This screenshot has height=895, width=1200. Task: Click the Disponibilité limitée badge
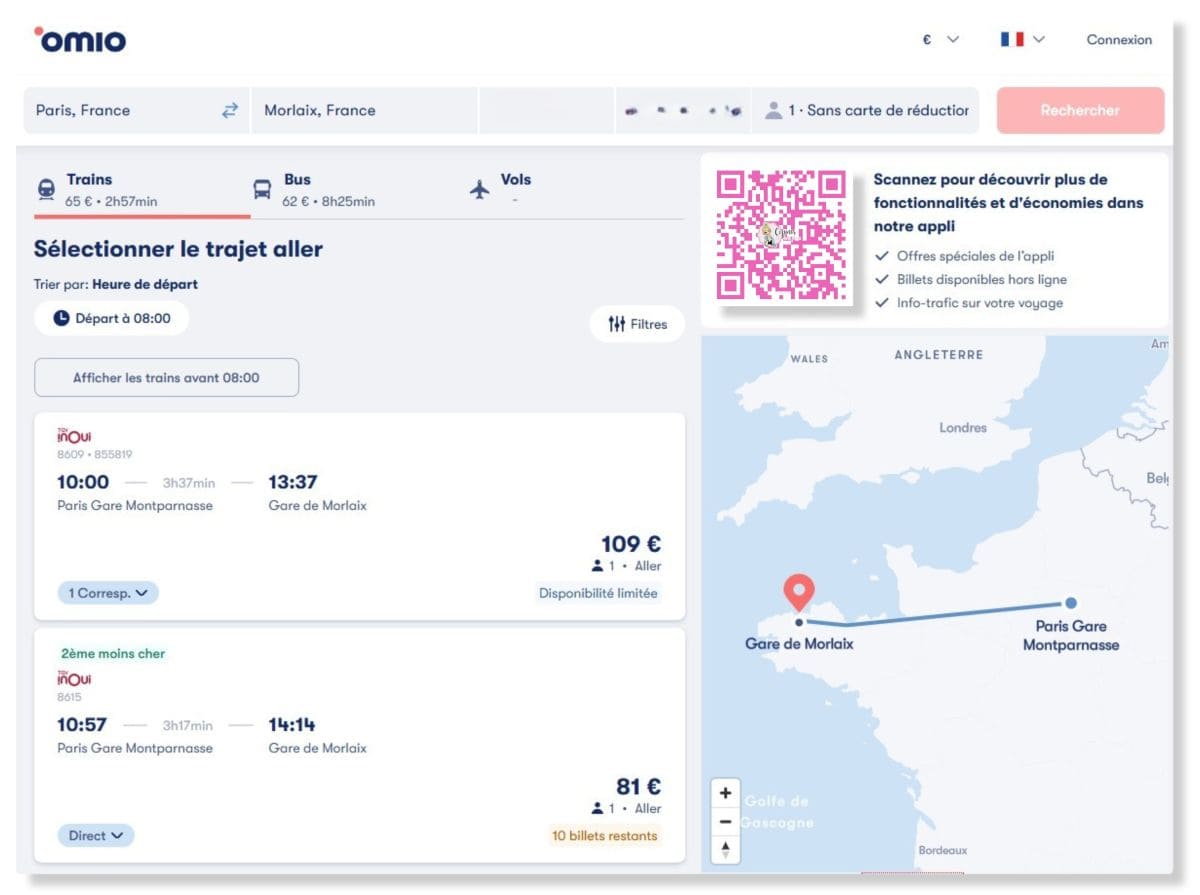[x=598, y=593]
